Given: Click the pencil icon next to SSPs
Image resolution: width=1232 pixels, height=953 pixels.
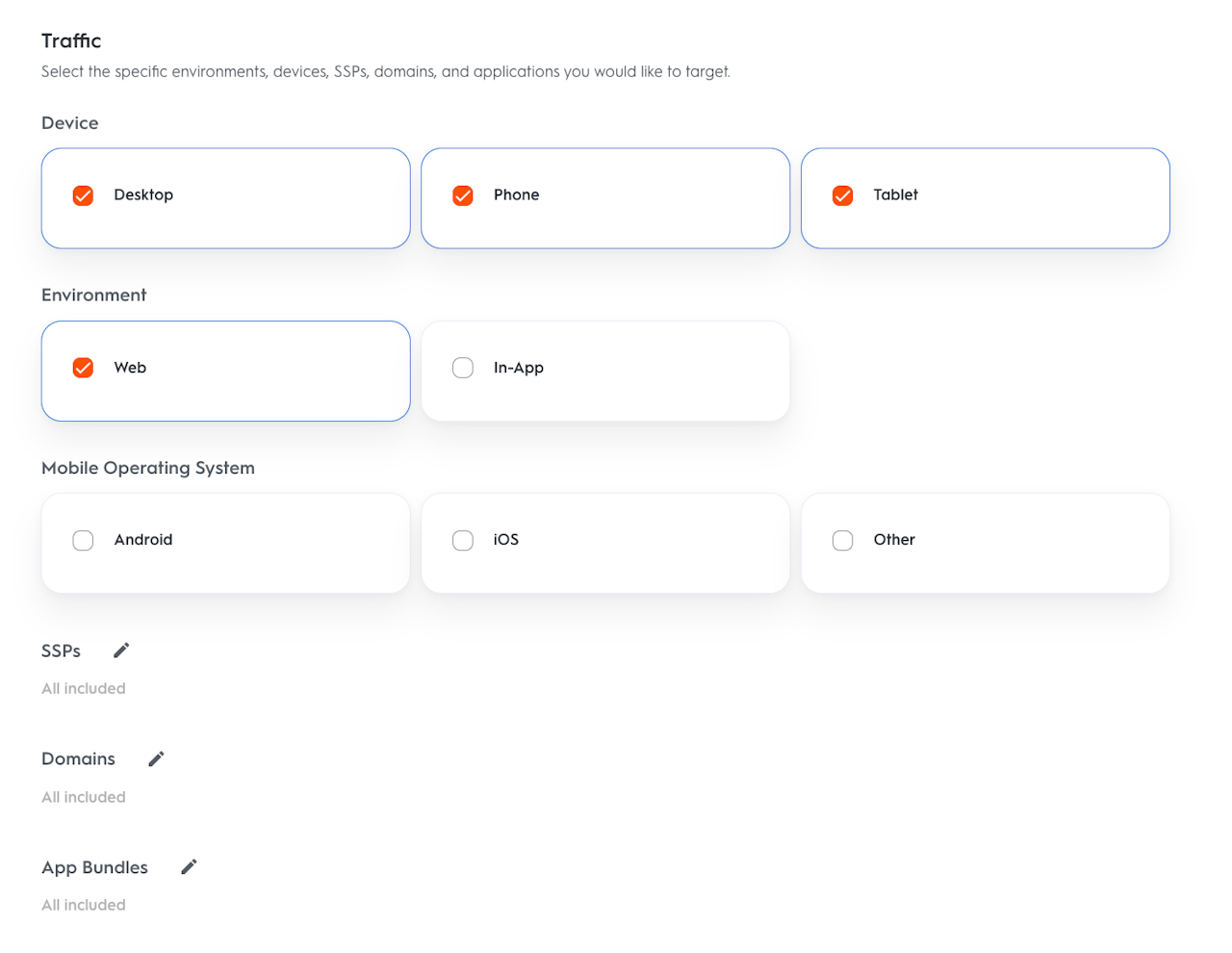Looking at the screenshot, I should pos(121,651).
